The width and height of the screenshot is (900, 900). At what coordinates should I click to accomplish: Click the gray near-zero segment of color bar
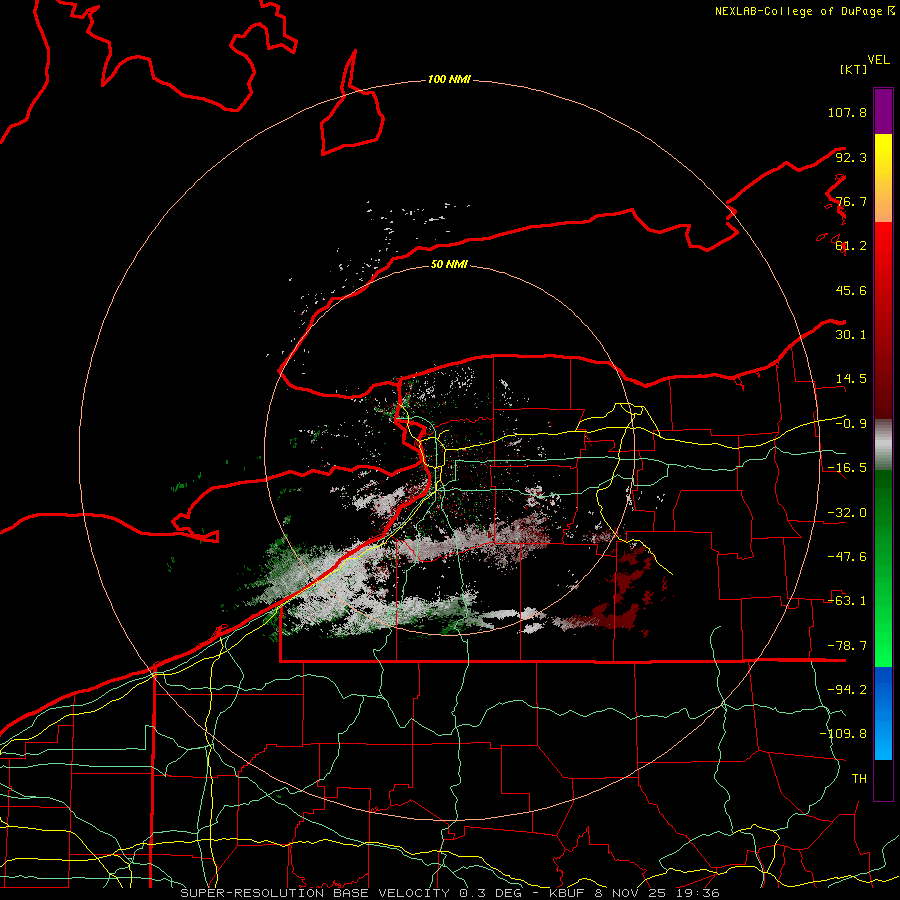coord(883,445)
